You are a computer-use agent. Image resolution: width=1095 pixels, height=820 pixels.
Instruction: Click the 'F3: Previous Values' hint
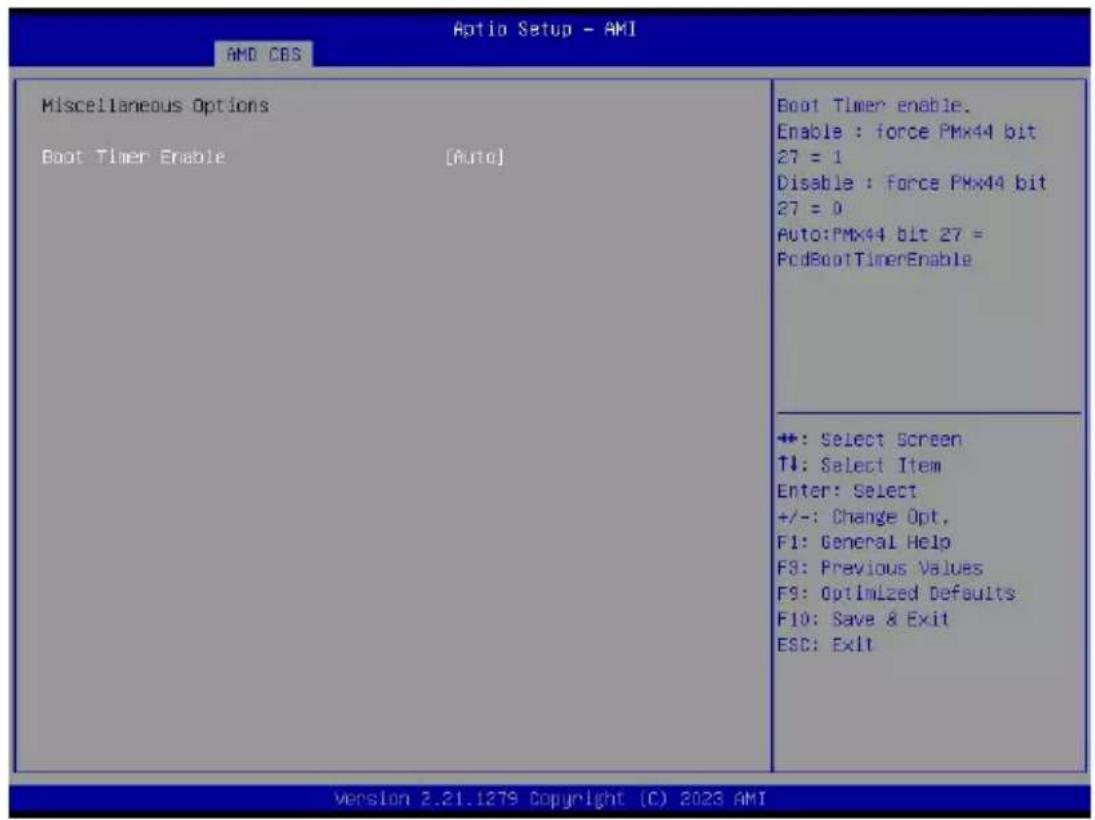click(x=880, y=568)
